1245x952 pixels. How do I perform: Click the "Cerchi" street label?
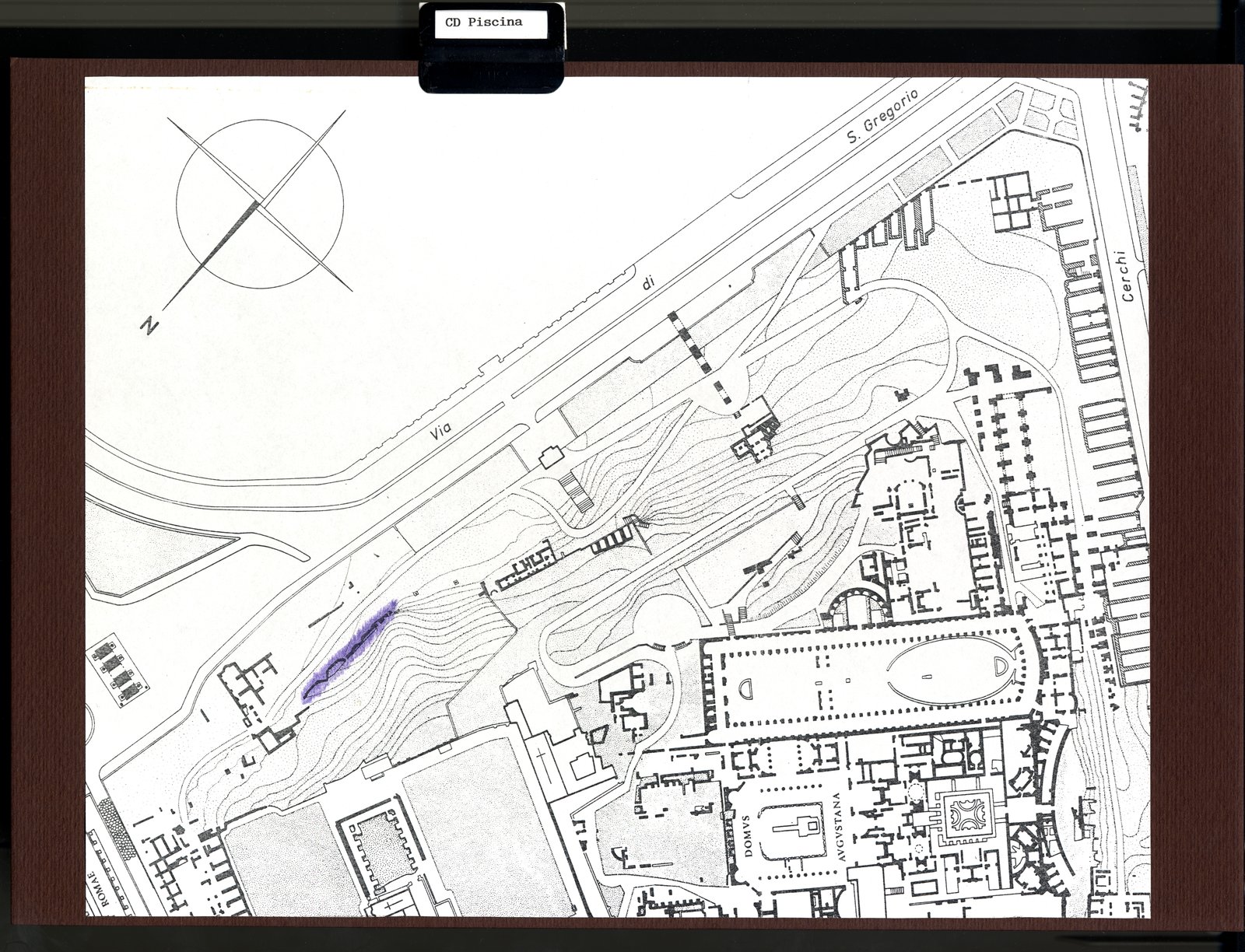(1128, 276)
